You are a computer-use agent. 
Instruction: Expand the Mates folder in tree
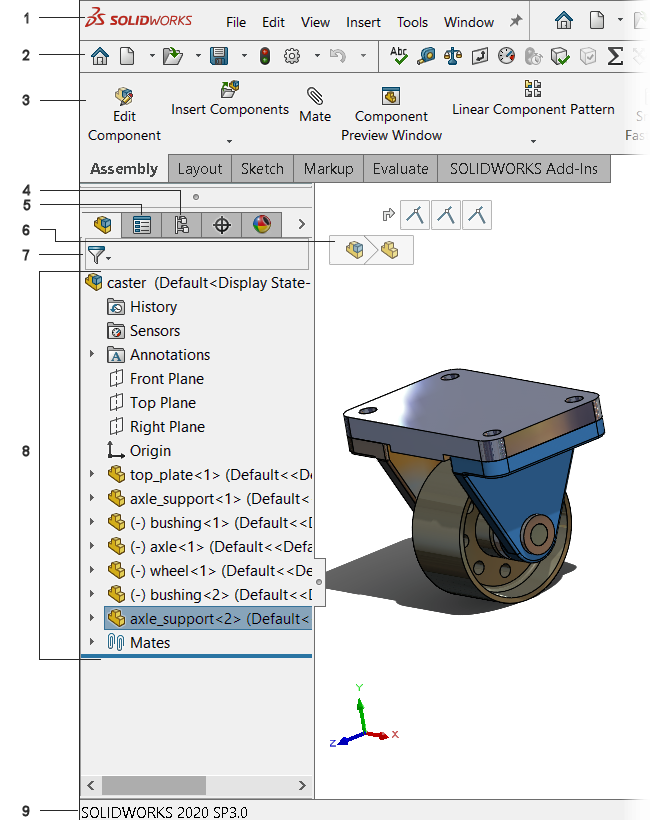tap(92, 643)
